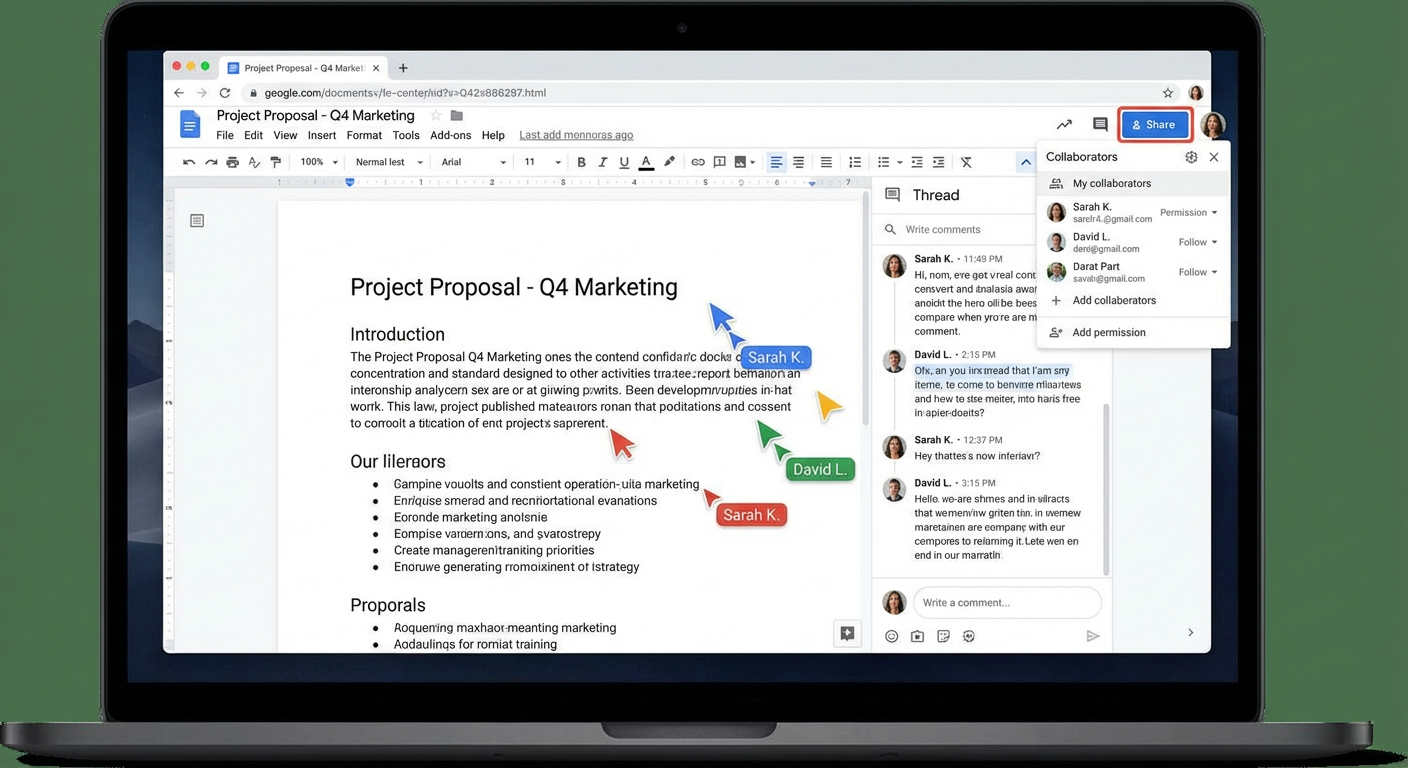Screen dimensions: 1408x768
Task: Toggle center alignment
Action: click(799, 161)
